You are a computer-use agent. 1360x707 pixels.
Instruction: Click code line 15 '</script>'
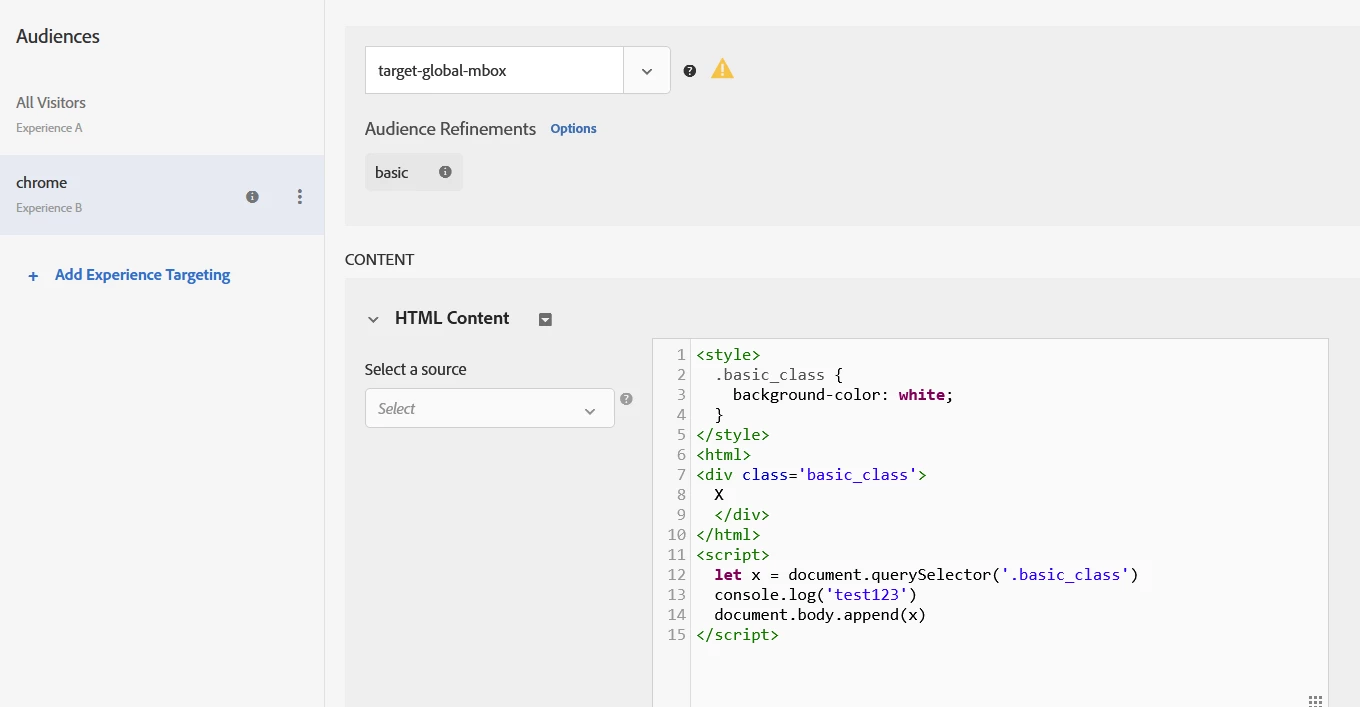pos(737,635)
